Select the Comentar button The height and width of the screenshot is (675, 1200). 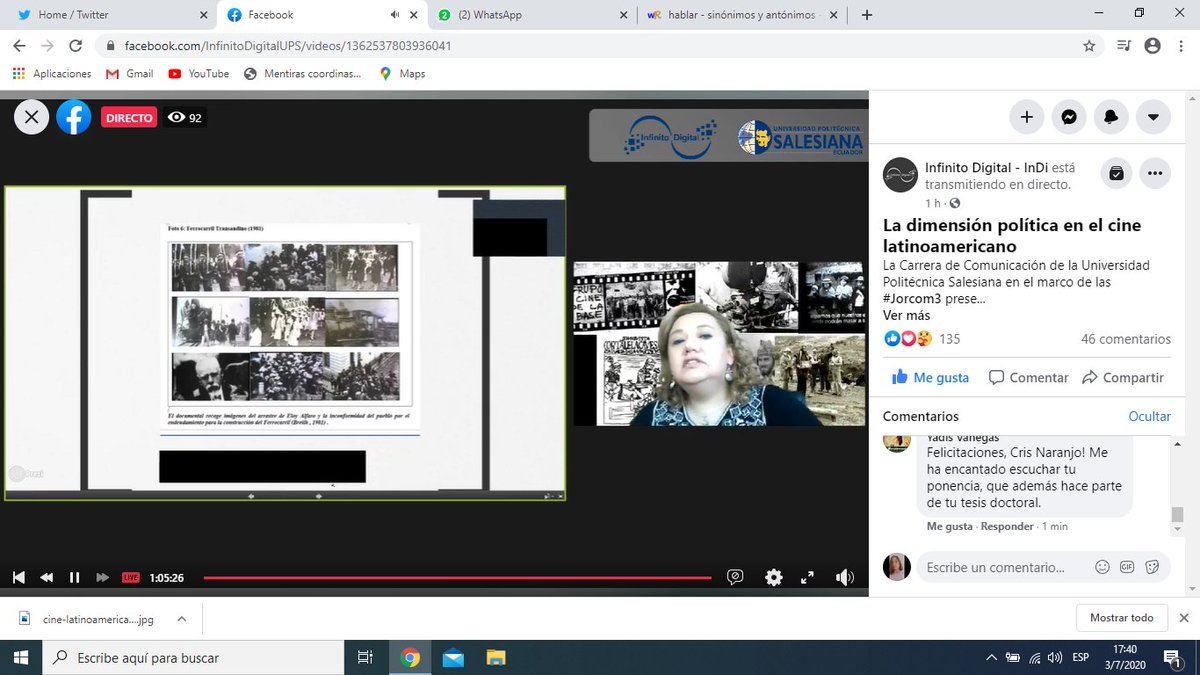click(1028, 377)
